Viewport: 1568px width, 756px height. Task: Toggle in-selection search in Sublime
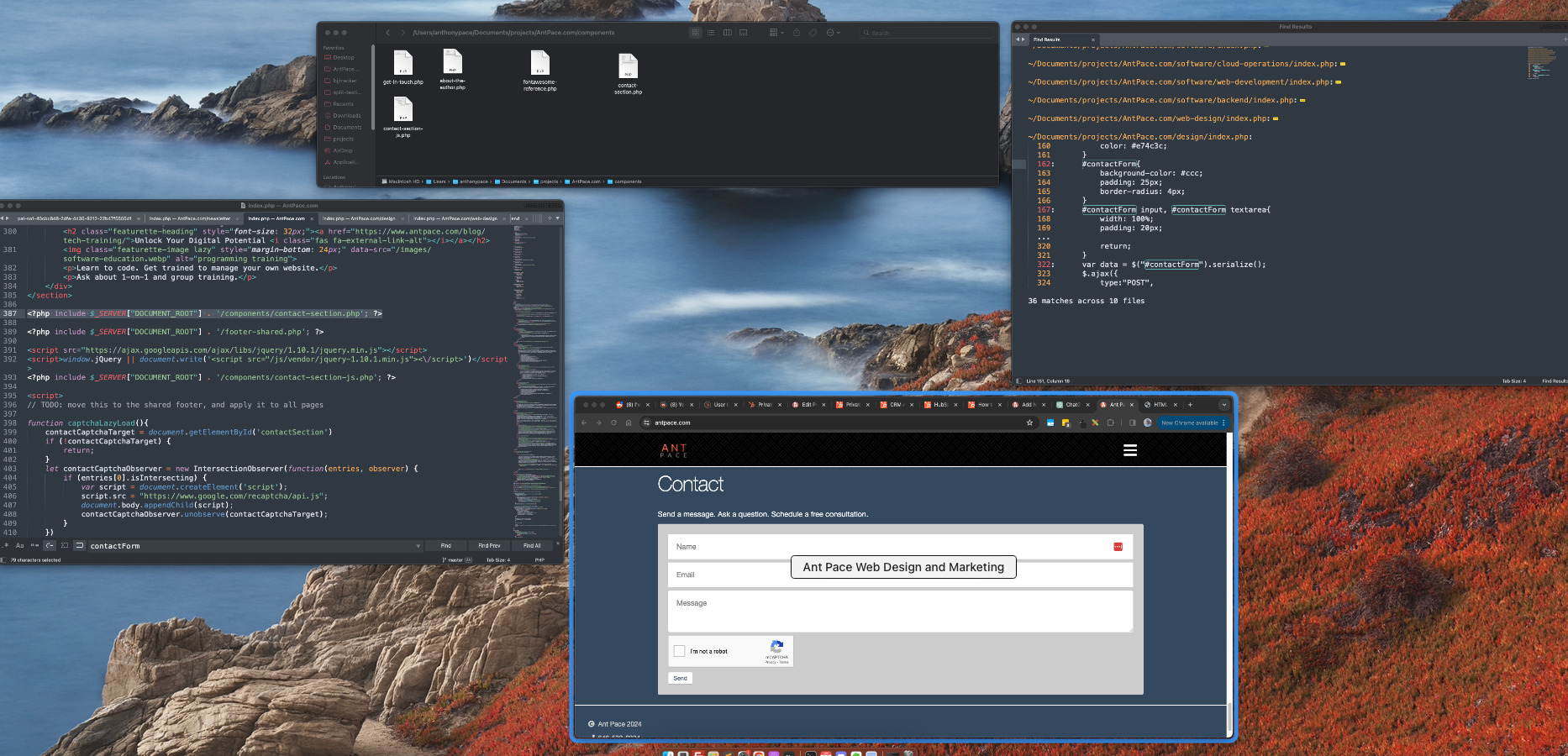click(x=65, y=545)
